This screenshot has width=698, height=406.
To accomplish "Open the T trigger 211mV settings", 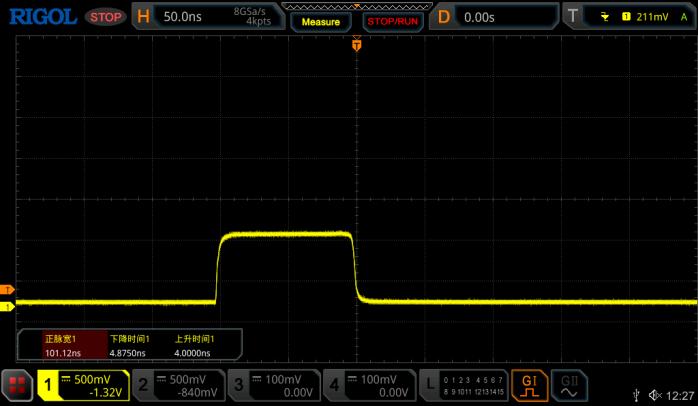I will pyautogui.click(x=630, y=17).
